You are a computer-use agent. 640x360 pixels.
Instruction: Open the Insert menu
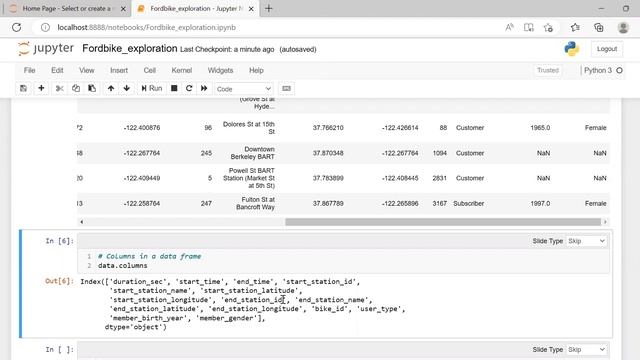(x=119, y=70)
